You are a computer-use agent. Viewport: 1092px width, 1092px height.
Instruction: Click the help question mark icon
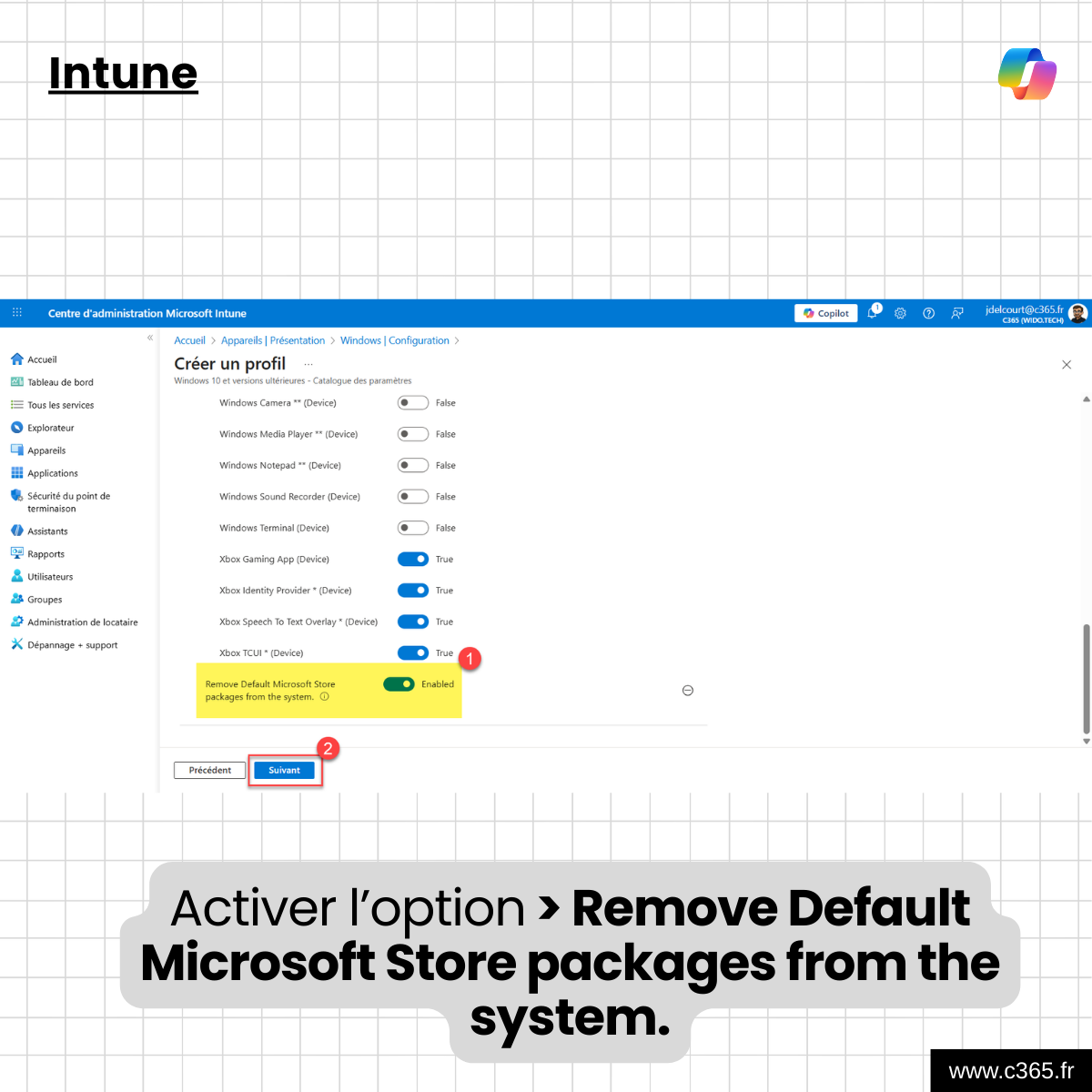pos(928,313)
